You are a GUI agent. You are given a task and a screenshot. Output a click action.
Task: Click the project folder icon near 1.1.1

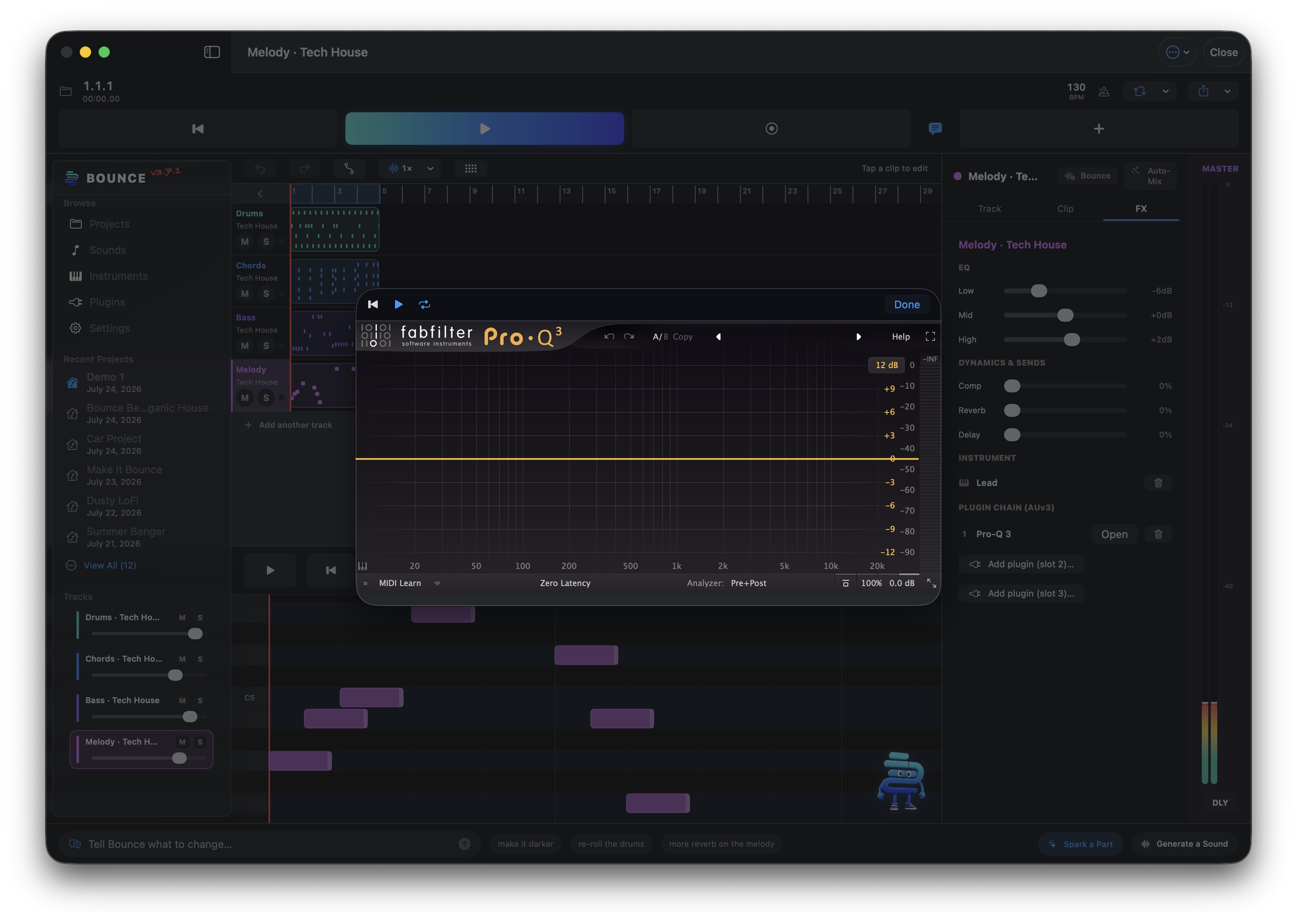[66, 92]
